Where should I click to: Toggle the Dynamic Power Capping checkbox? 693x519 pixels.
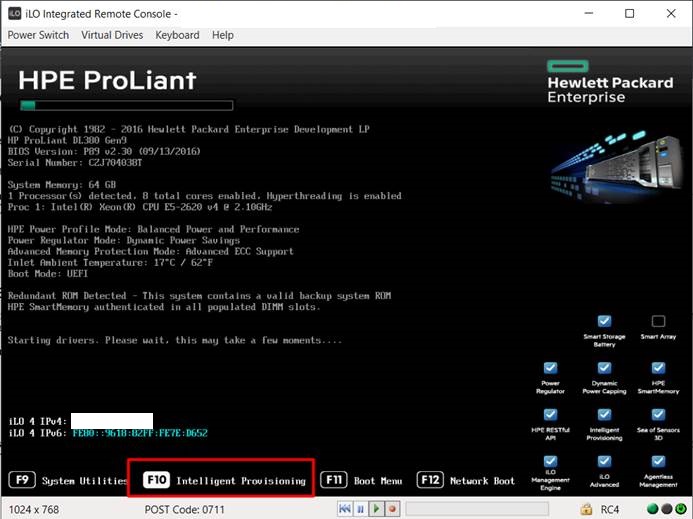point(604,367)
